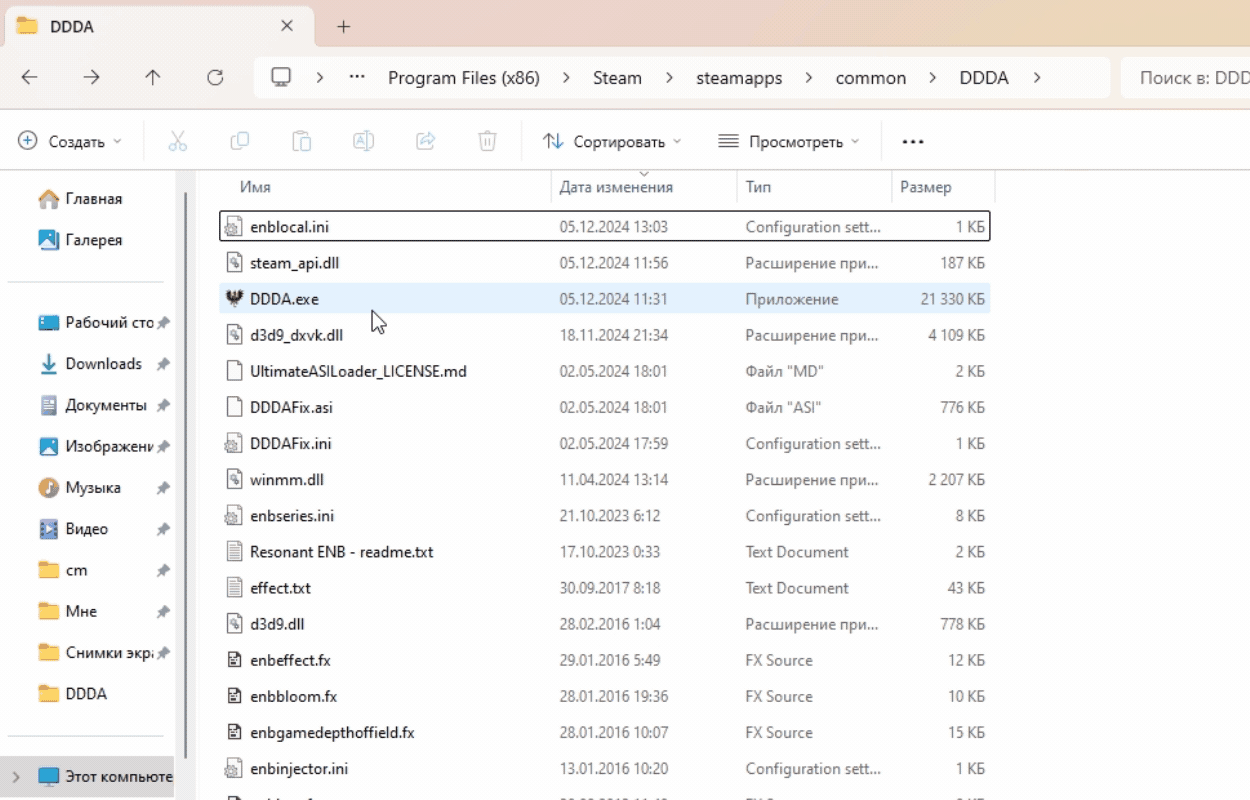The image size is (1250, 800).
Task: Go up one folder level
Action: tap(153, 78)
